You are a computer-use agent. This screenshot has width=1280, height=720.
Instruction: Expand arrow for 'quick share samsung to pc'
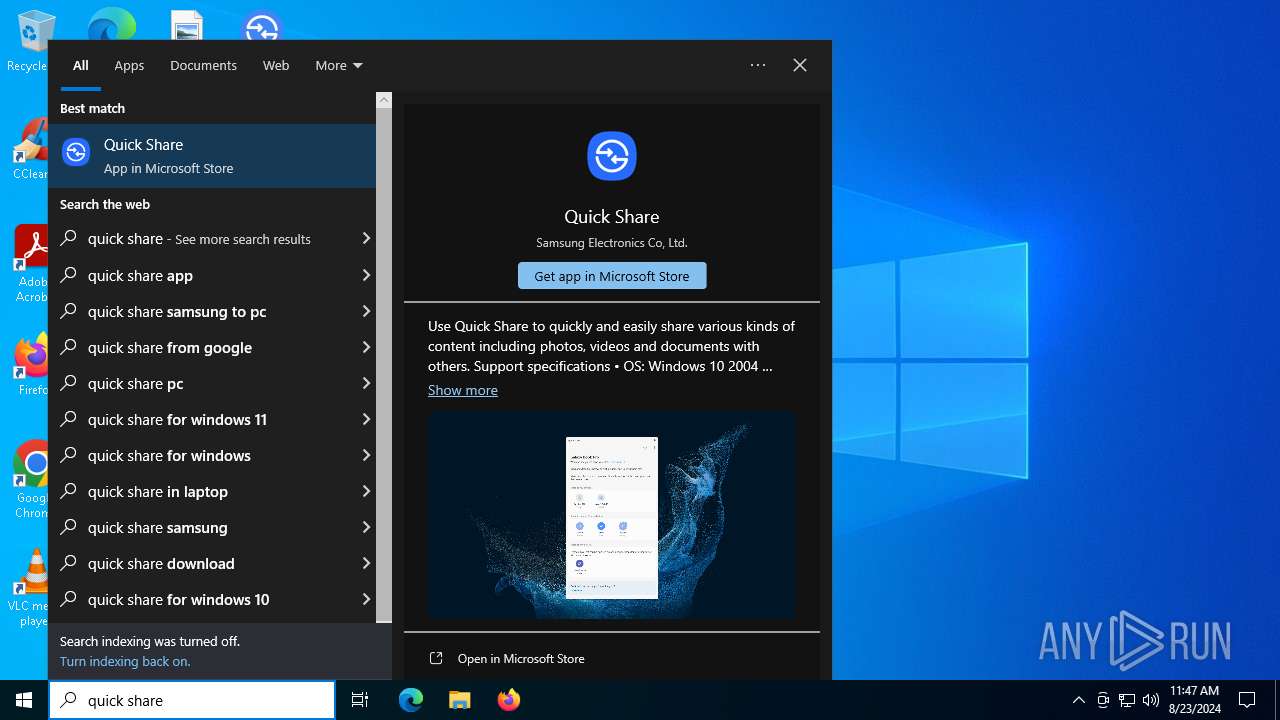[x=366, y=311]
